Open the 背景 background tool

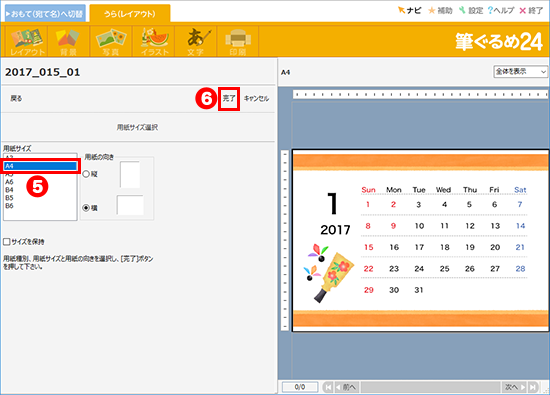click(68, 41)
